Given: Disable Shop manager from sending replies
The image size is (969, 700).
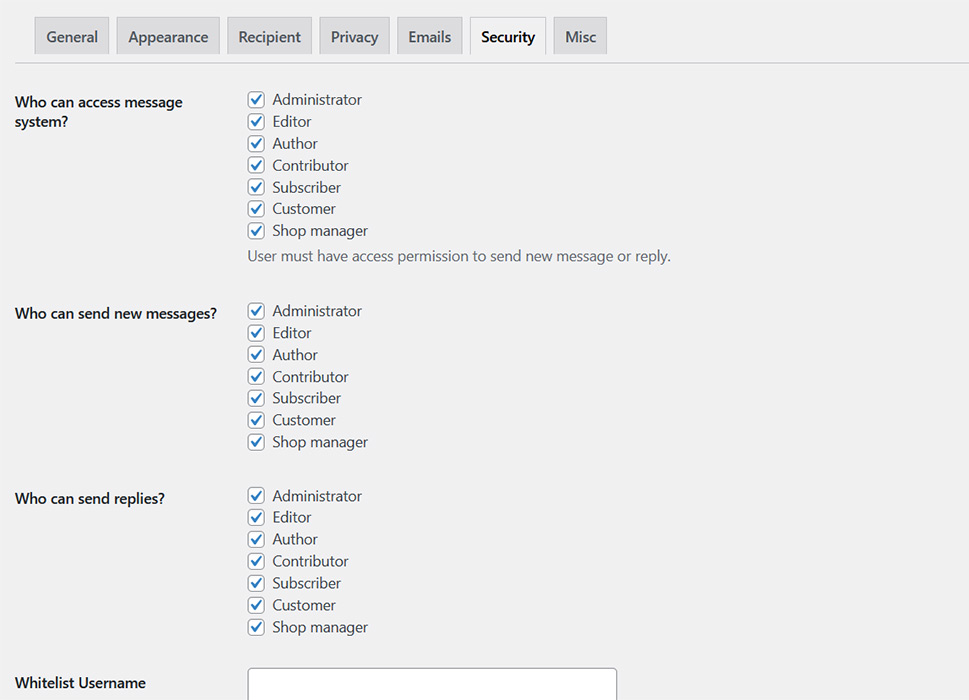Looking at the screenshot, I should (256, 627).
